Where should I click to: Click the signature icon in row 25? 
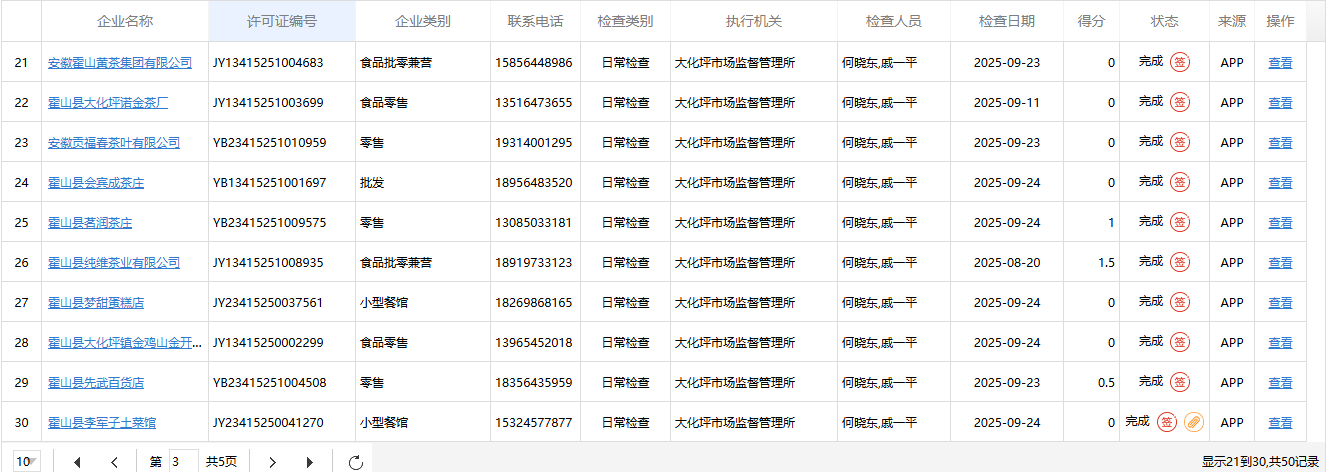point(1180,222)
